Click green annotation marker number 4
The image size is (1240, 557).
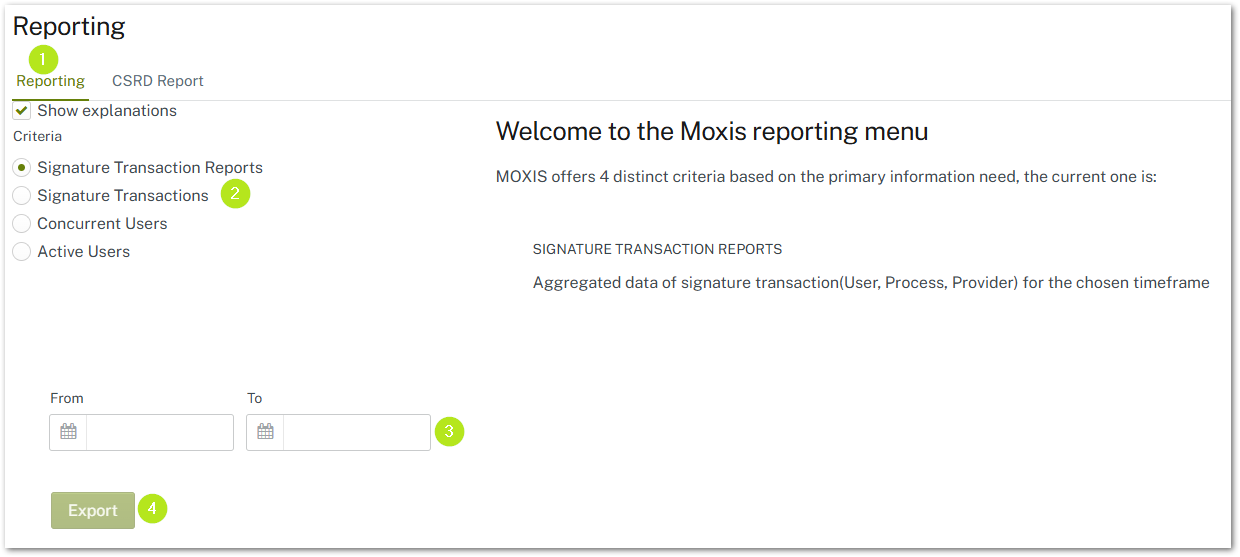(152, 509)
